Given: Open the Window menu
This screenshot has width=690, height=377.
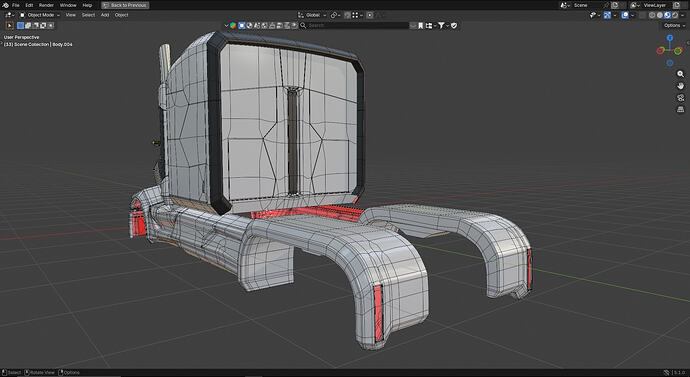Looking at the screenshot, I should pyautogui.click(x=68, y=5).
